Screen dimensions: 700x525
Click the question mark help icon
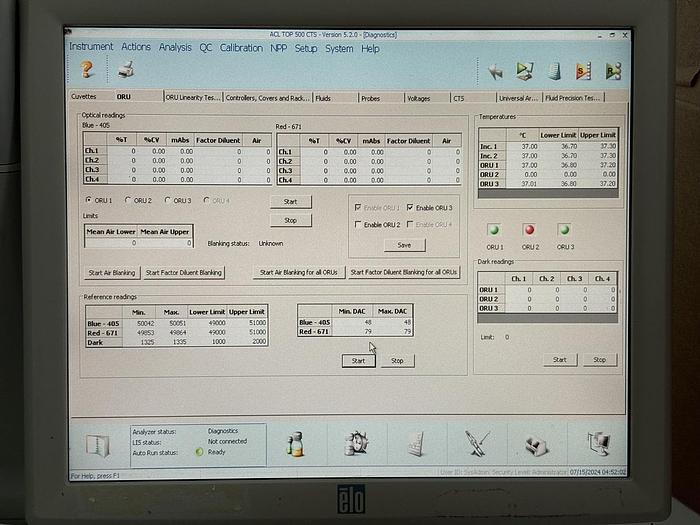pos(86,69)
